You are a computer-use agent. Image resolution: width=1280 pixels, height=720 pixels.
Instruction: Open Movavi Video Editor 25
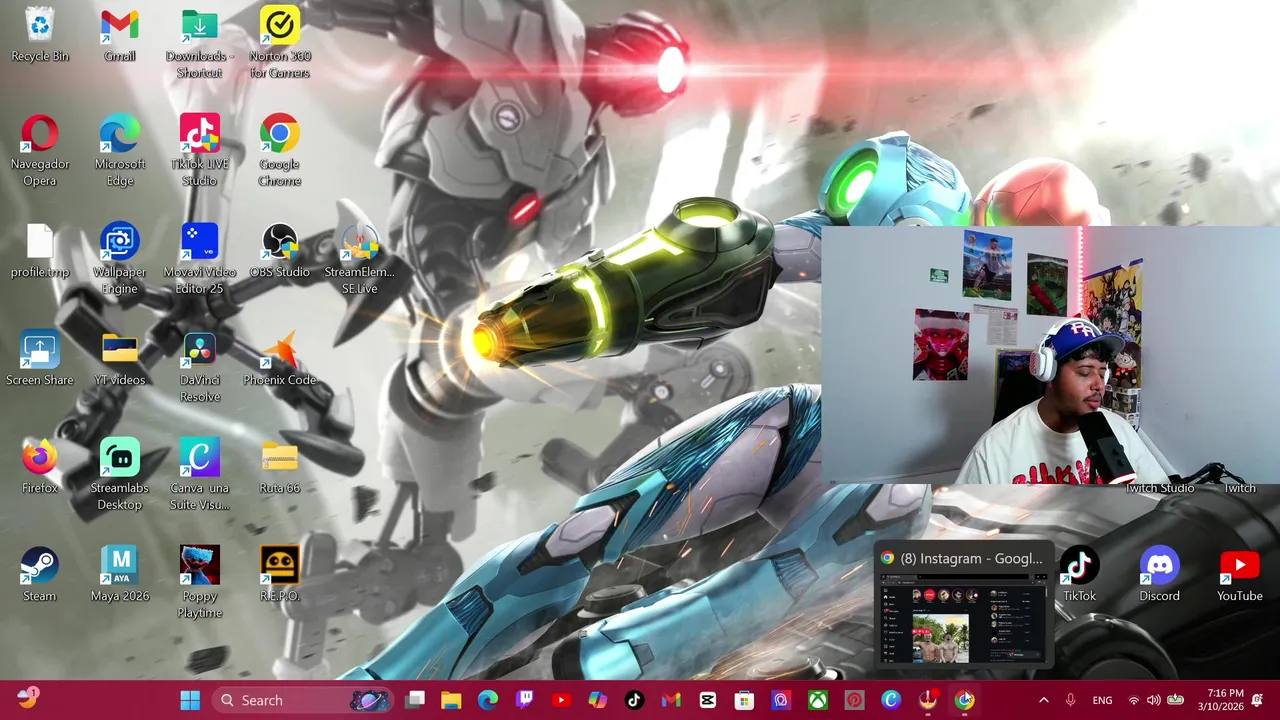(x=200, y=259)
